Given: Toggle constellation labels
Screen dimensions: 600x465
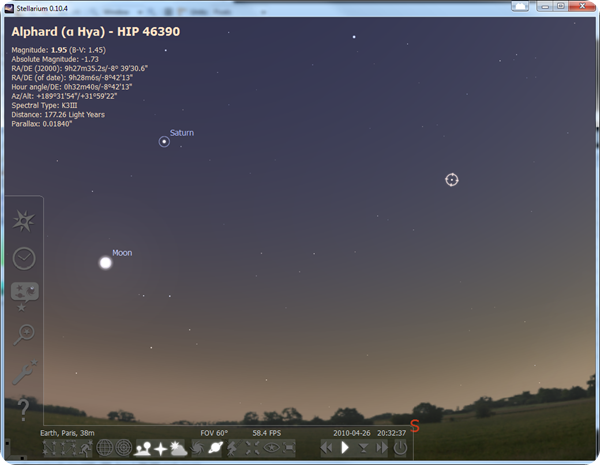Looking at the screenshot, I should (x=68, y=448).
